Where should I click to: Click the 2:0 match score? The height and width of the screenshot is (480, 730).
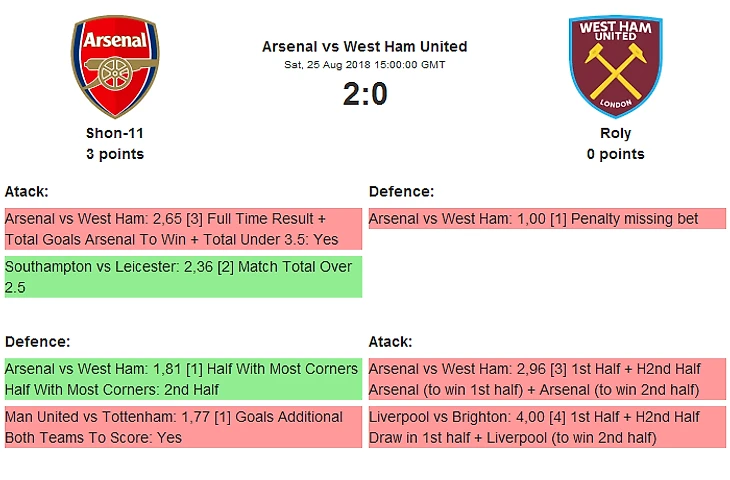pyautogui.click(x=364, y=94)
